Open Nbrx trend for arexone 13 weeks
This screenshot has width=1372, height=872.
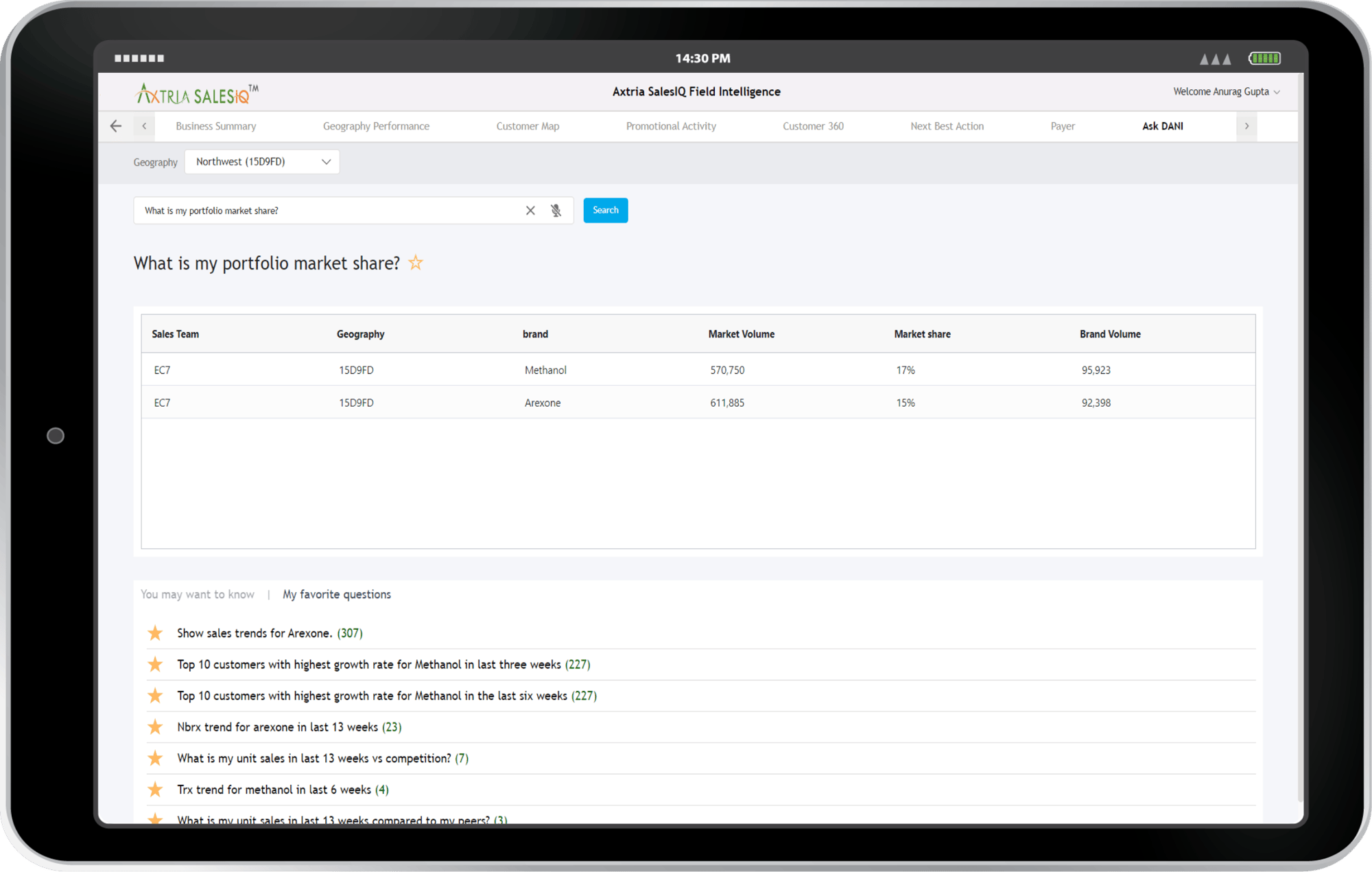coord(289,727)
